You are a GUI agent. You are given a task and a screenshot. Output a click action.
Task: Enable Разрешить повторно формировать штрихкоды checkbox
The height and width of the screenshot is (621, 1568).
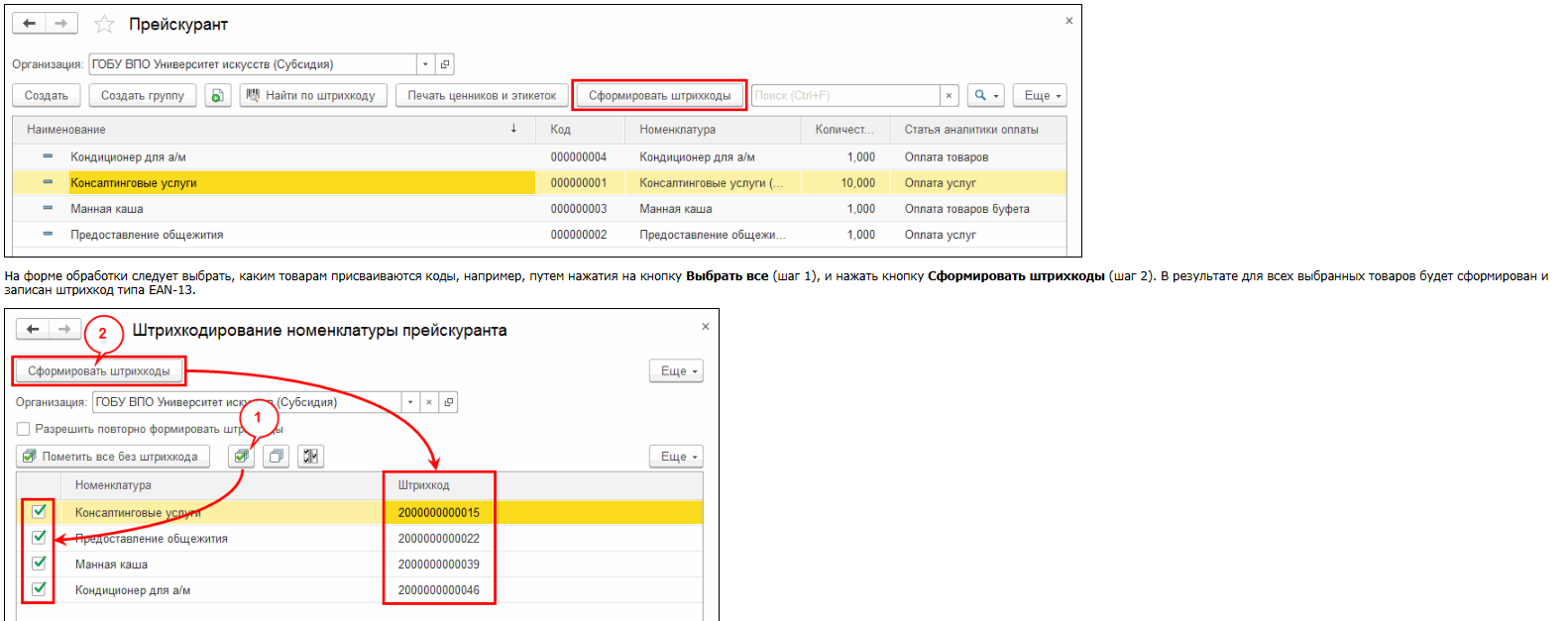click(x=23, y=429)
